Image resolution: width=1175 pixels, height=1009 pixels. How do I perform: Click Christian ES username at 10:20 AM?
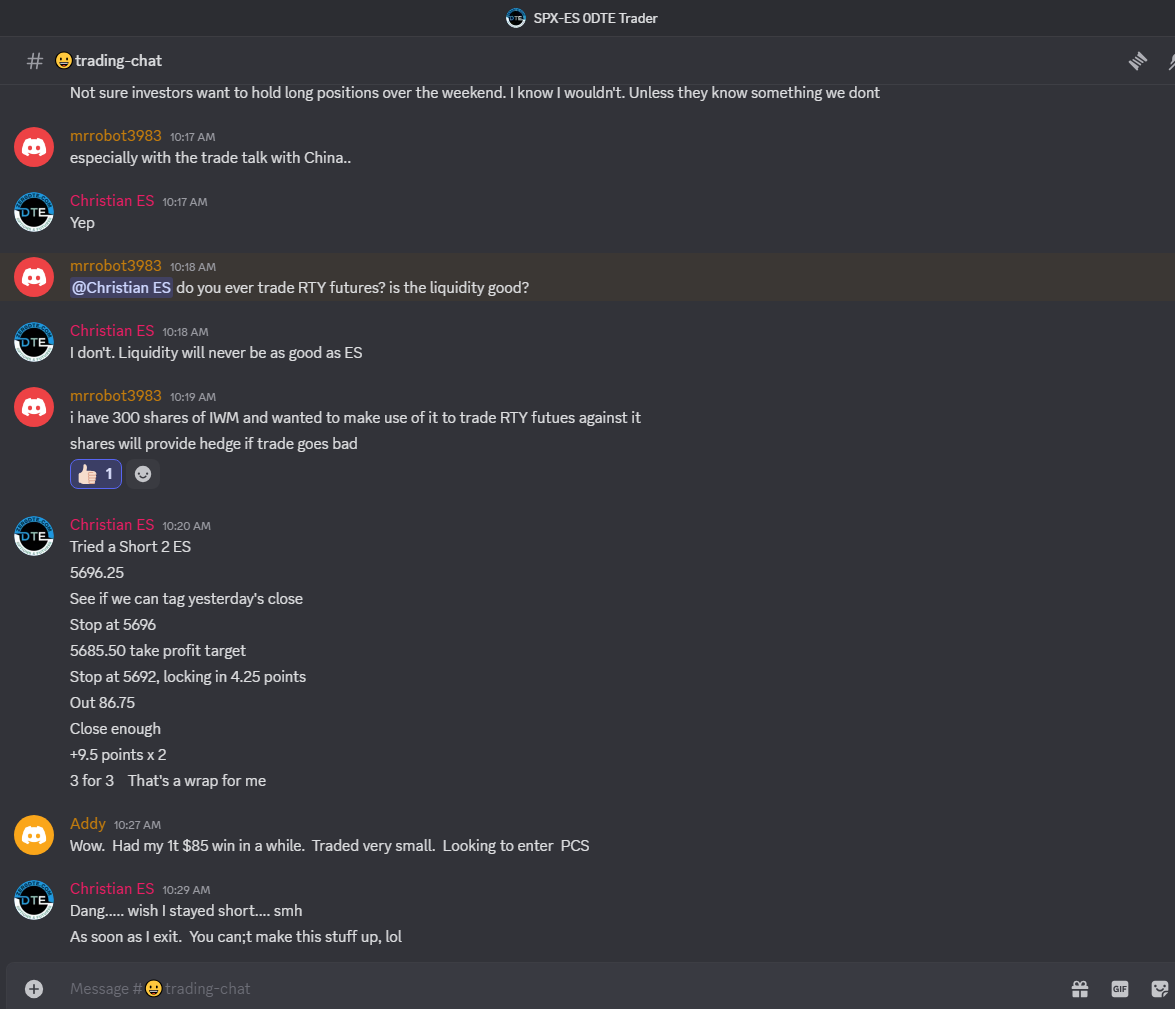112,525
